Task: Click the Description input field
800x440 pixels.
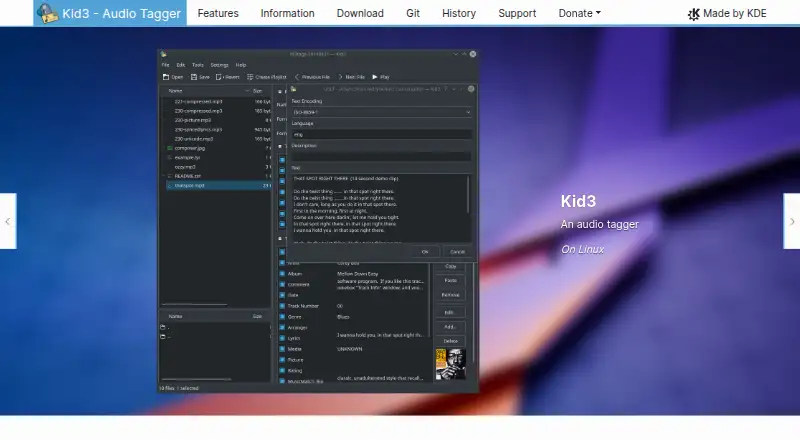Action: [x=382, y=157]
